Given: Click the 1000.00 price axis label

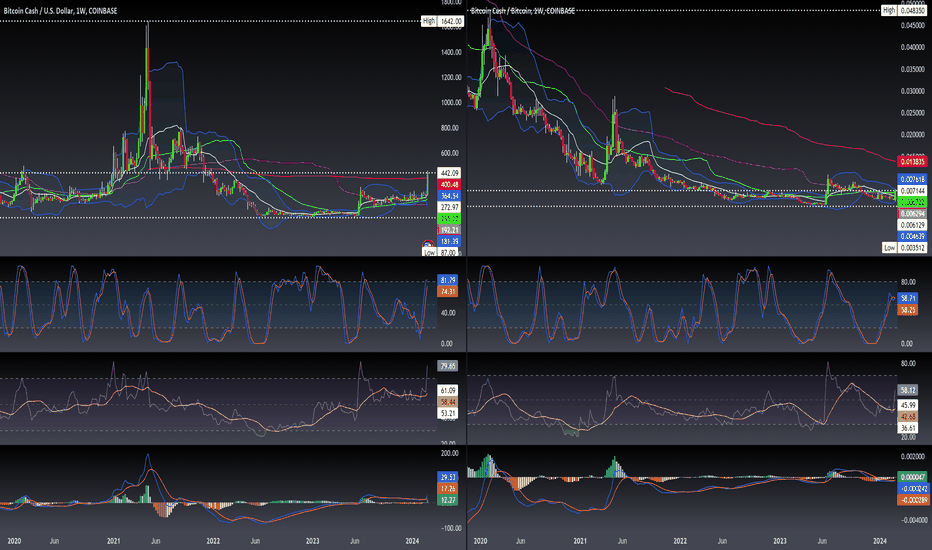Looking at the screenshot, I should (450, 102).
